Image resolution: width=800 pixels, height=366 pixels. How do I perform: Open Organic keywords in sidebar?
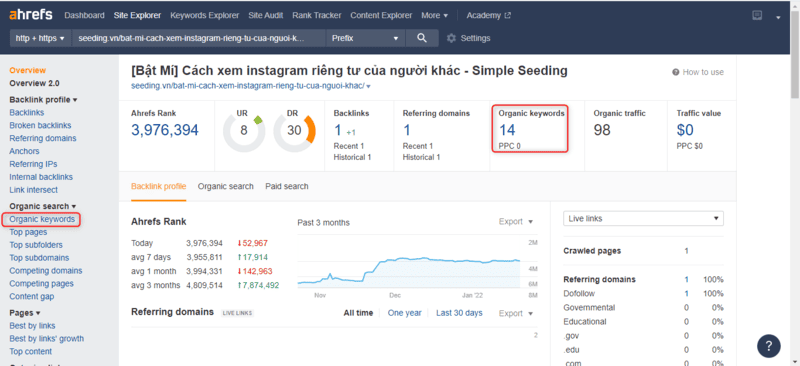tap(42, 219)
